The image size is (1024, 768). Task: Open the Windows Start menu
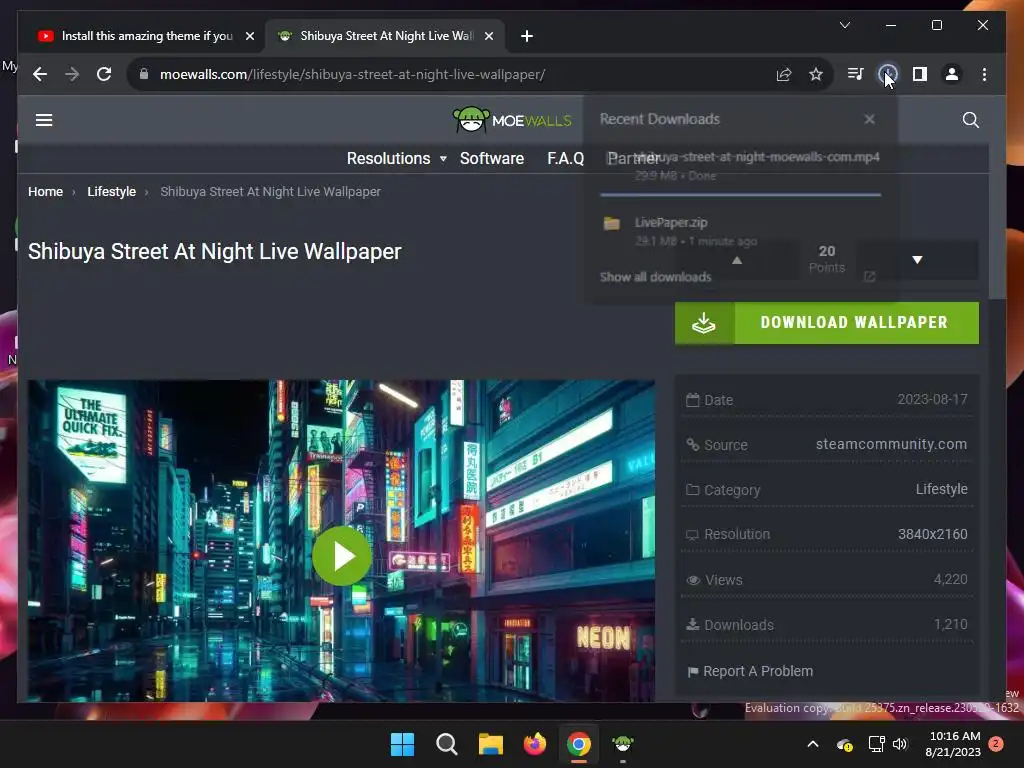point(402,744)
